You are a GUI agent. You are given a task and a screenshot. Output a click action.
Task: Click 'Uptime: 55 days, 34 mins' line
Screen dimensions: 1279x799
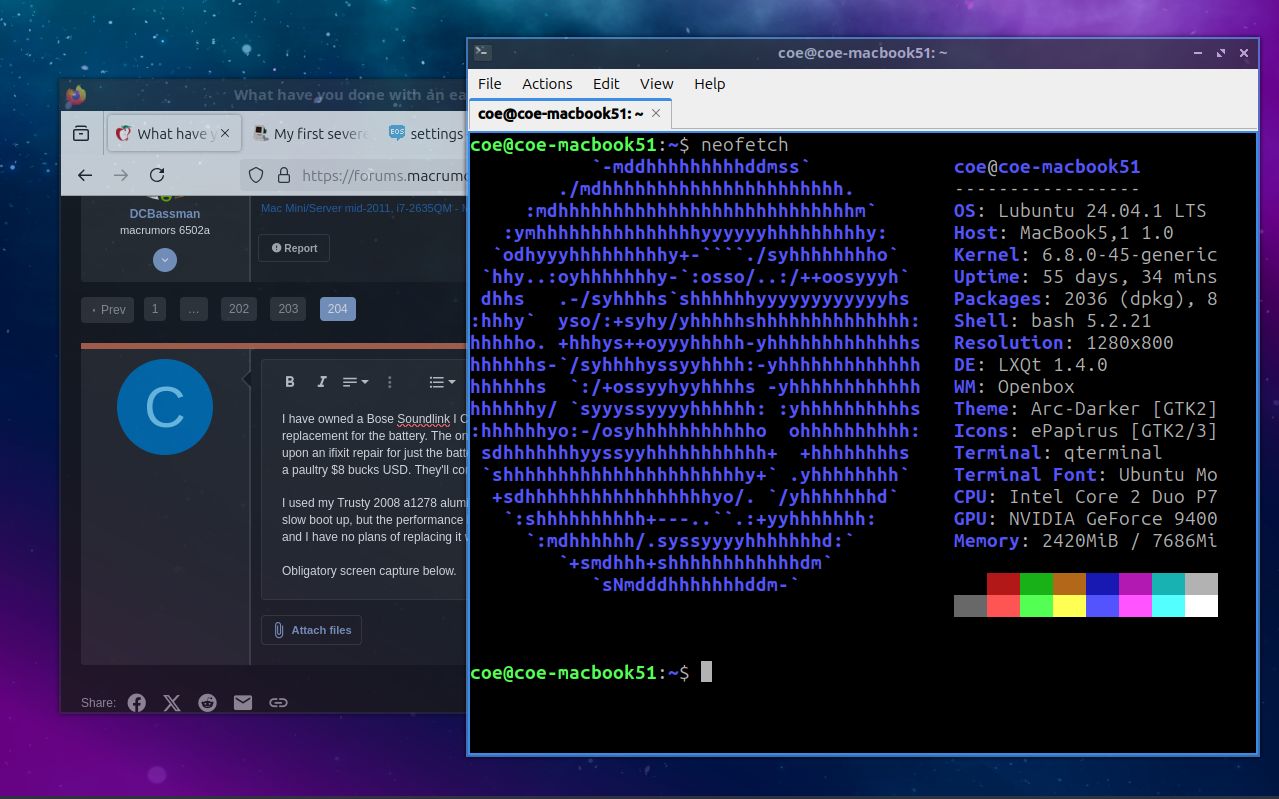point(1086,277)
